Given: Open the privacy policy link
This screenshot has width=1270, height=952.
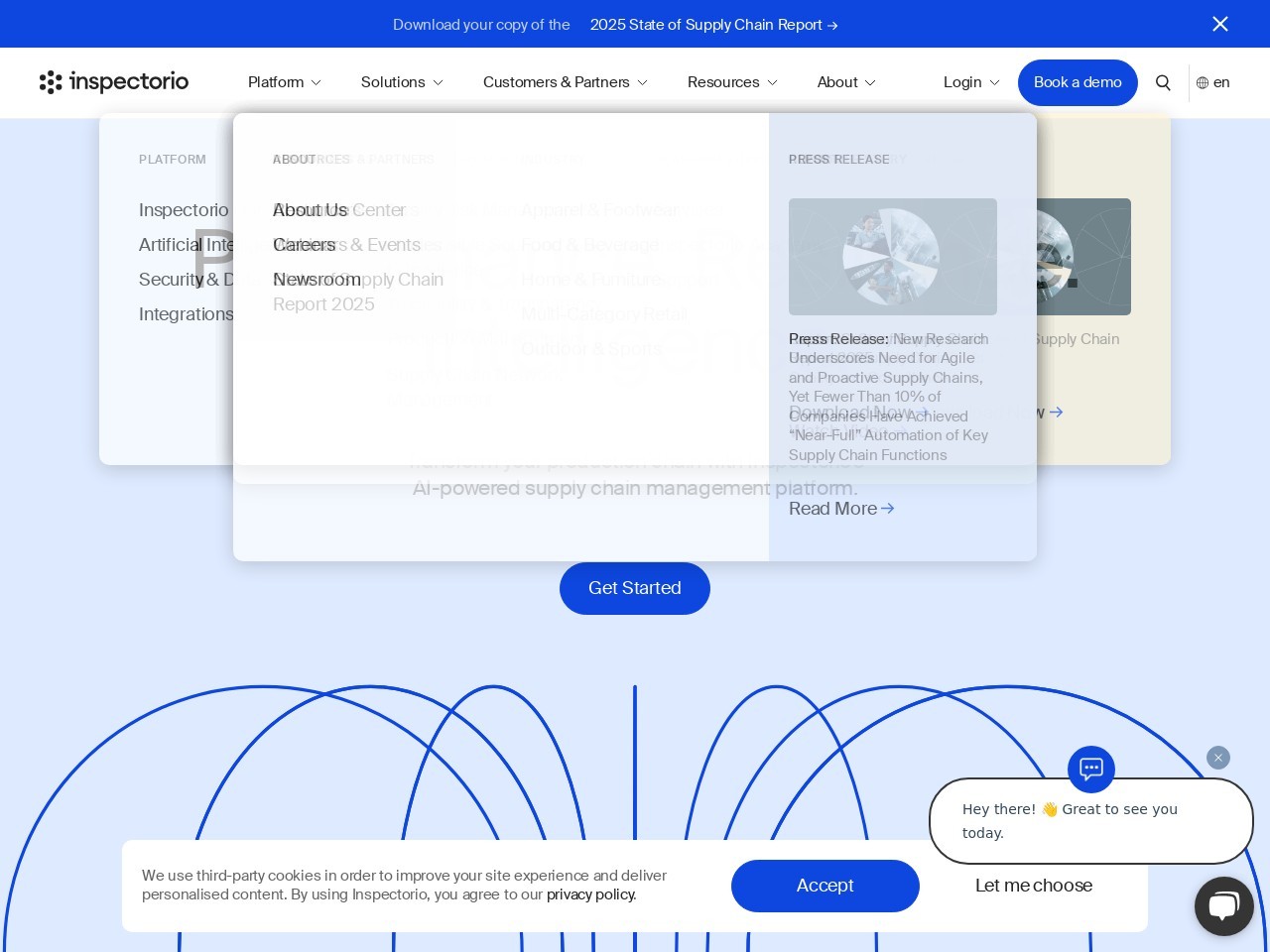Looking at the screenshot, I should 591,894.
